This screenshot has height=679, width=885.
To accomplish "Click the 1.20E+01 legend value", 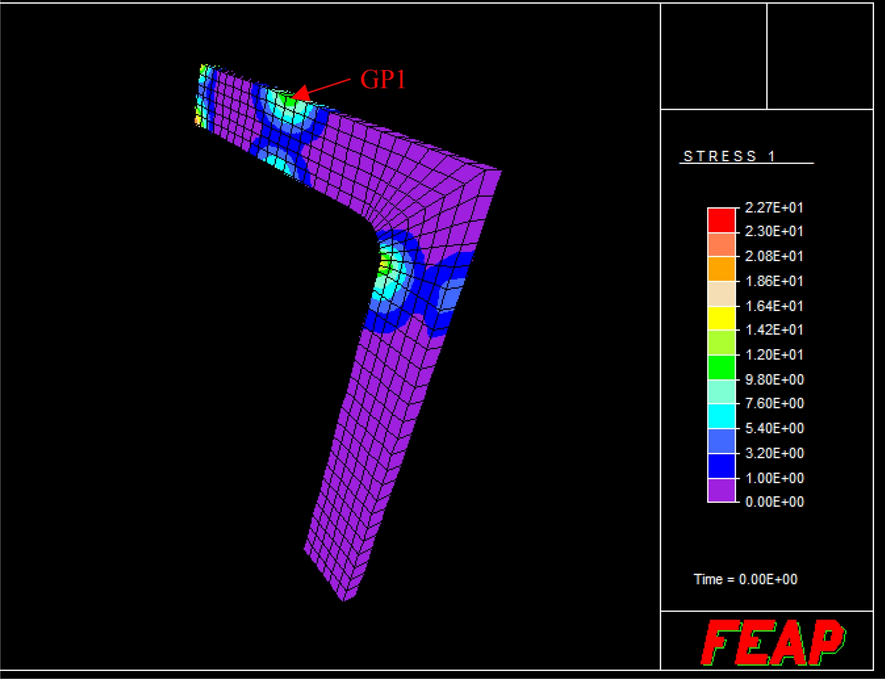I will [774, 355].
